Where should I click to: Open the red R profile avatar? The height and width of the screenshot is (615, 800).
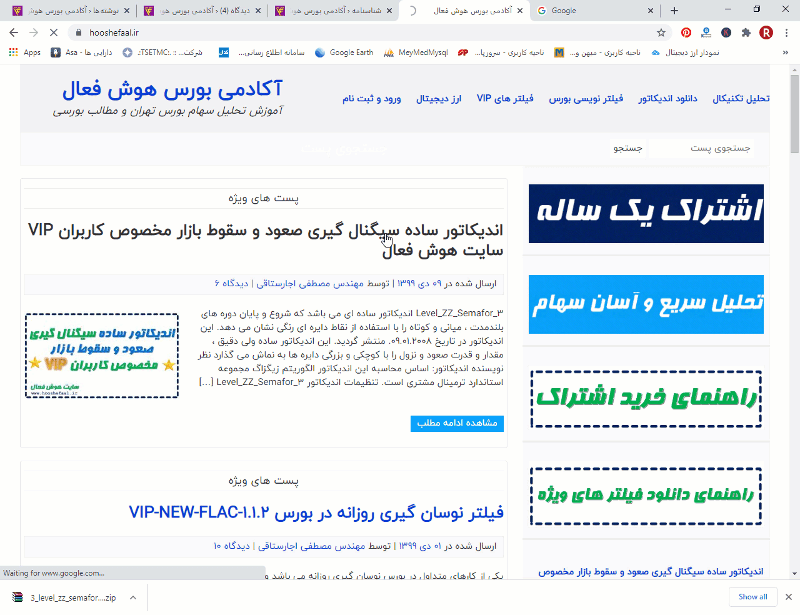click(766, 33)
